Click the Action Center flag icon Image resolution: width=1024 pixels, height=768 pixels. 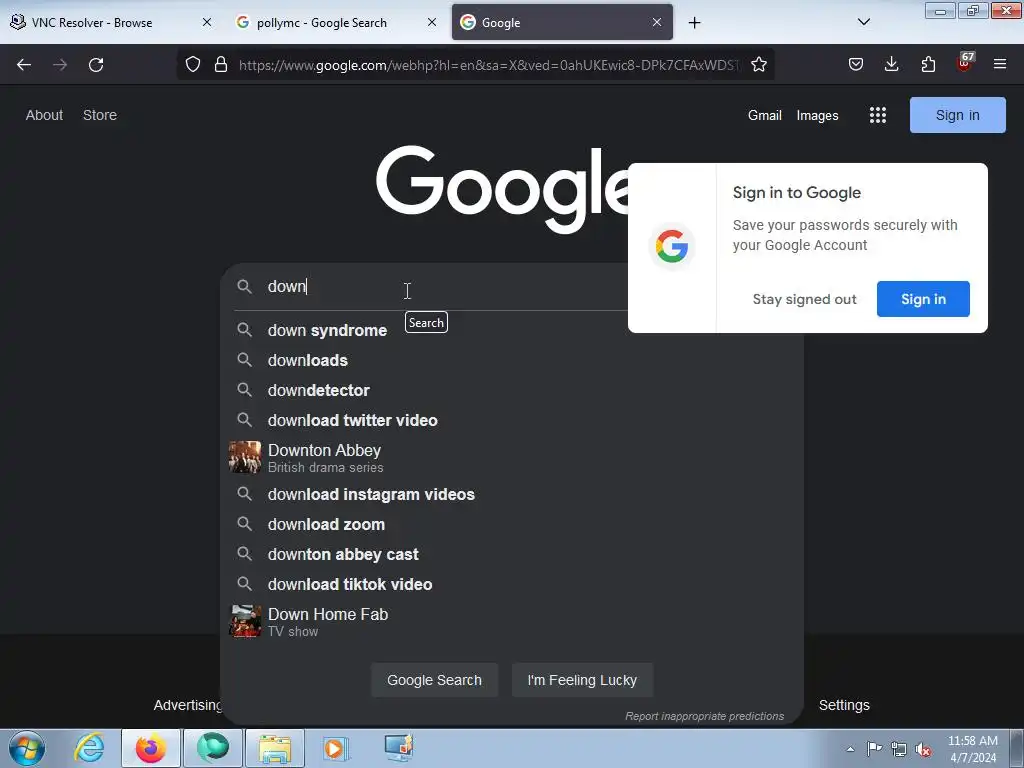[x=874, y=749]
